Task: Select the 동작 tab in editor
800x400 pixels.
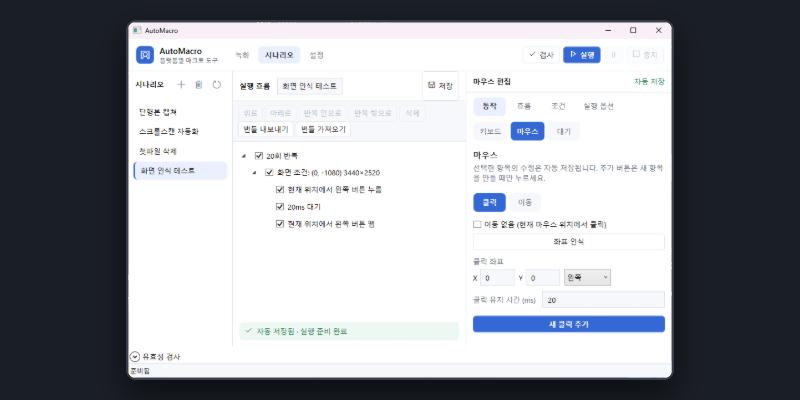Action: pyautogui.click(x=489, y=106)
